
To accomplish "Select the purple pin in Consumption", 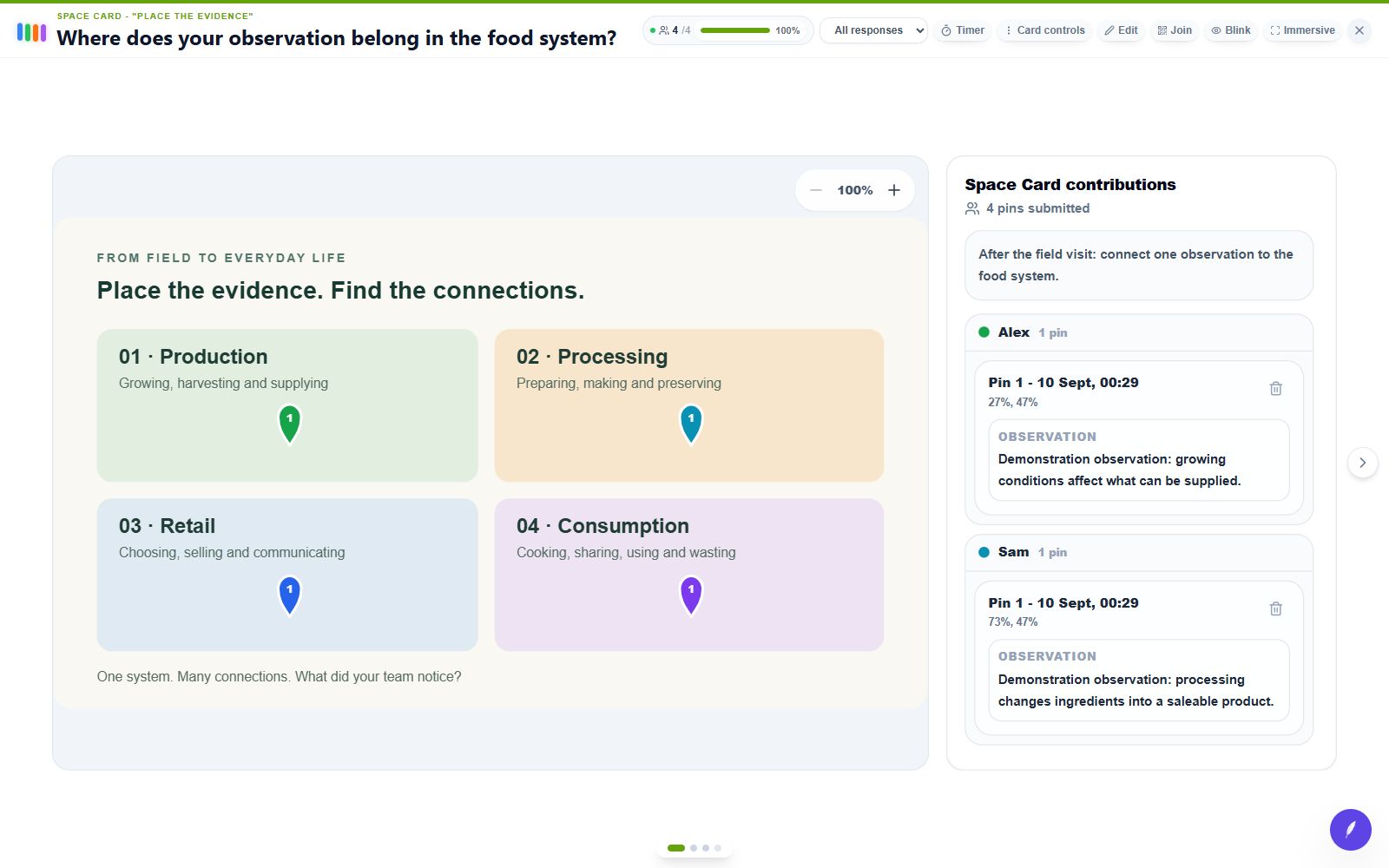I will (691, 595).
